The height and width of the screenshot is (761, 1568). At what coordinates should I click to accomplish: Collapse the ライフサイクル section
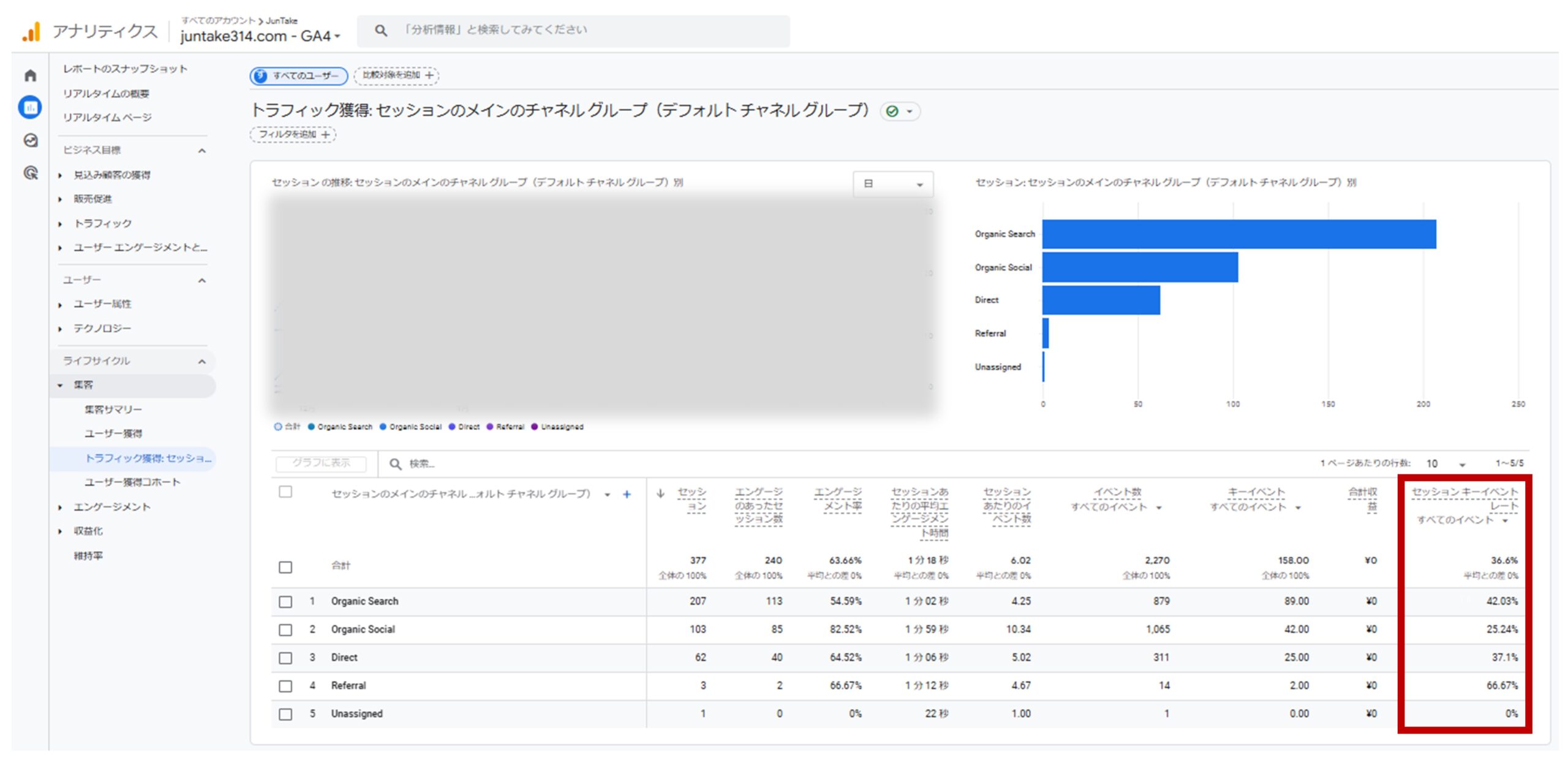pyautogui.click(x=202, y=361)
